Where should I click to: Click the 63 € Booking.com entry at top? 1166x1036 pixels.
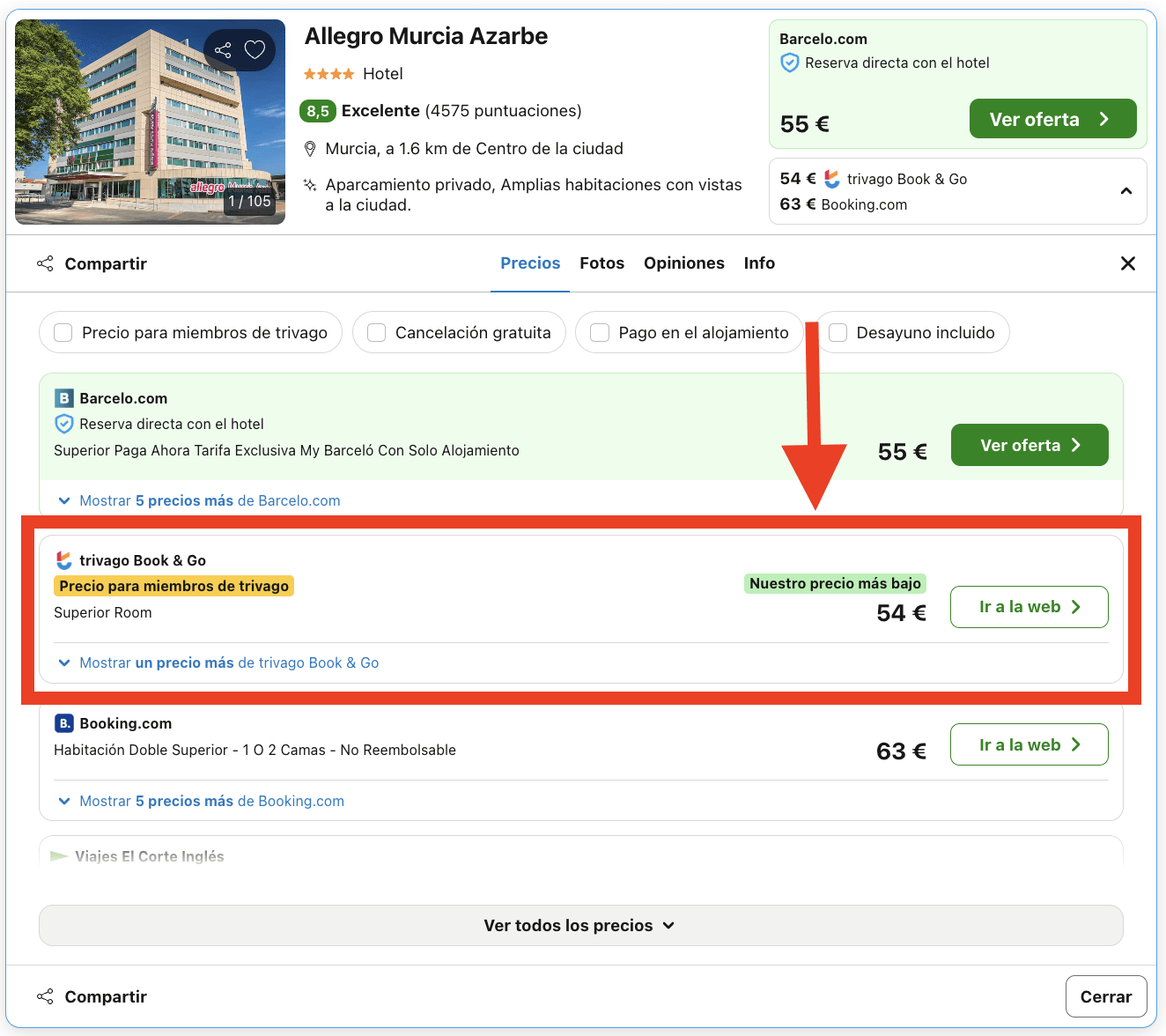click(x=844, y=204)
